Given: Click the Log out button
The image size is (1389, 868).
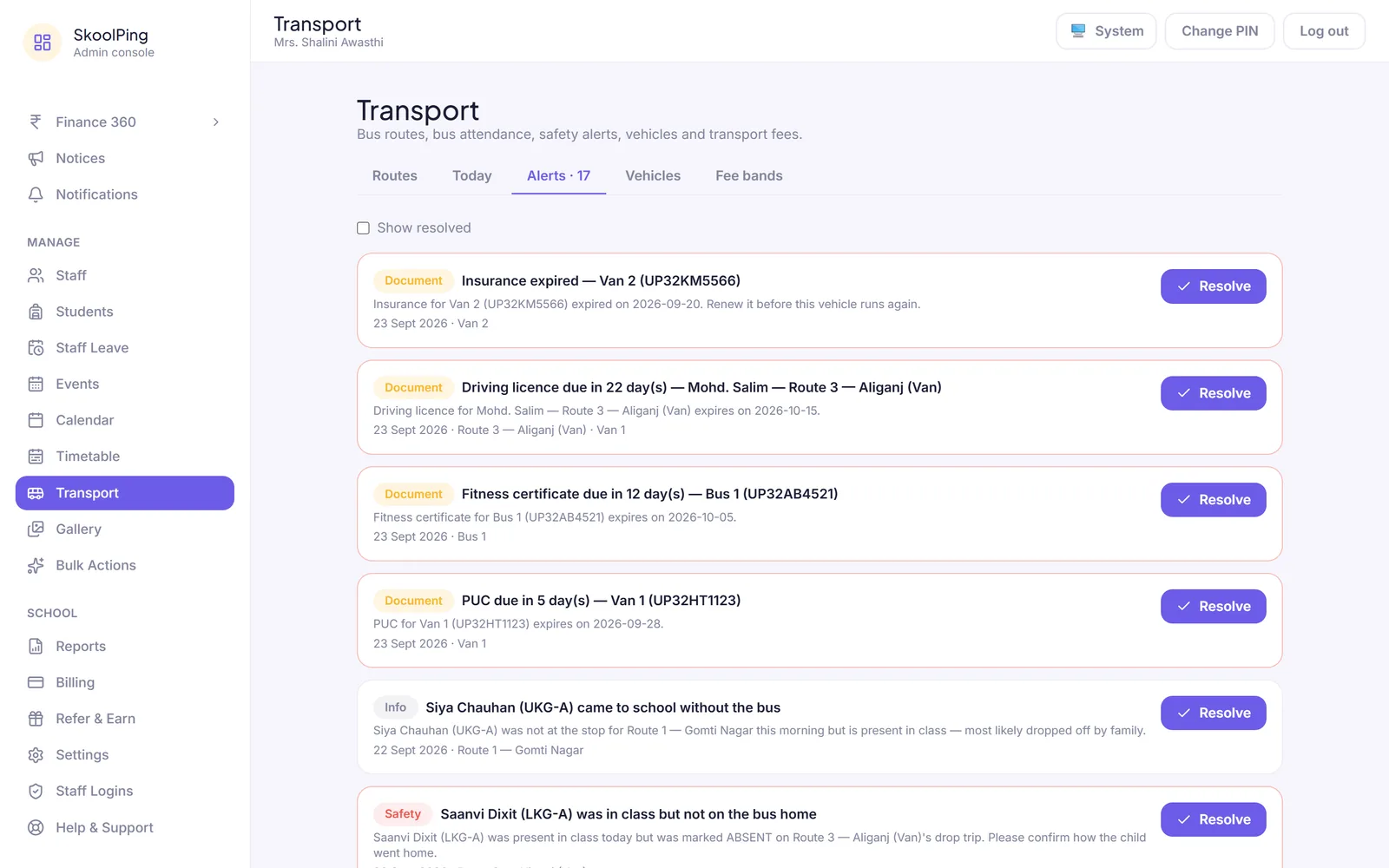Looking at the screenshot, I should click(1324, 31).
